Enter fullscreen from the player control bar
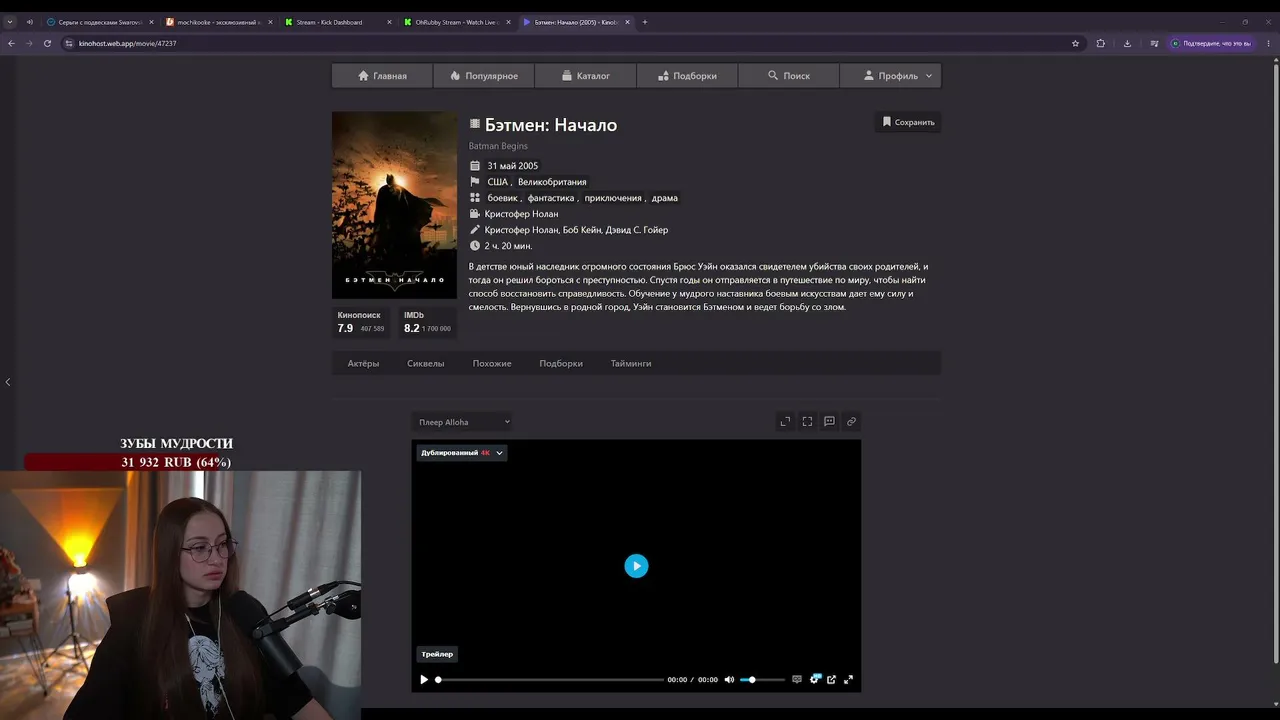The width and height of the screenshot is (1280, 720). click(x=848, y=680)
